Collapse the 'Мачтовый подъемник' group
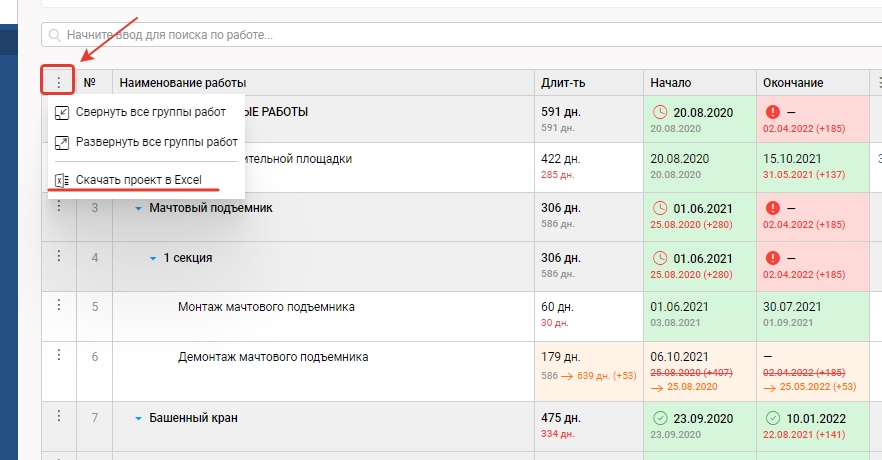The height and width of the screenshot is (460, 882). point(139,208)
